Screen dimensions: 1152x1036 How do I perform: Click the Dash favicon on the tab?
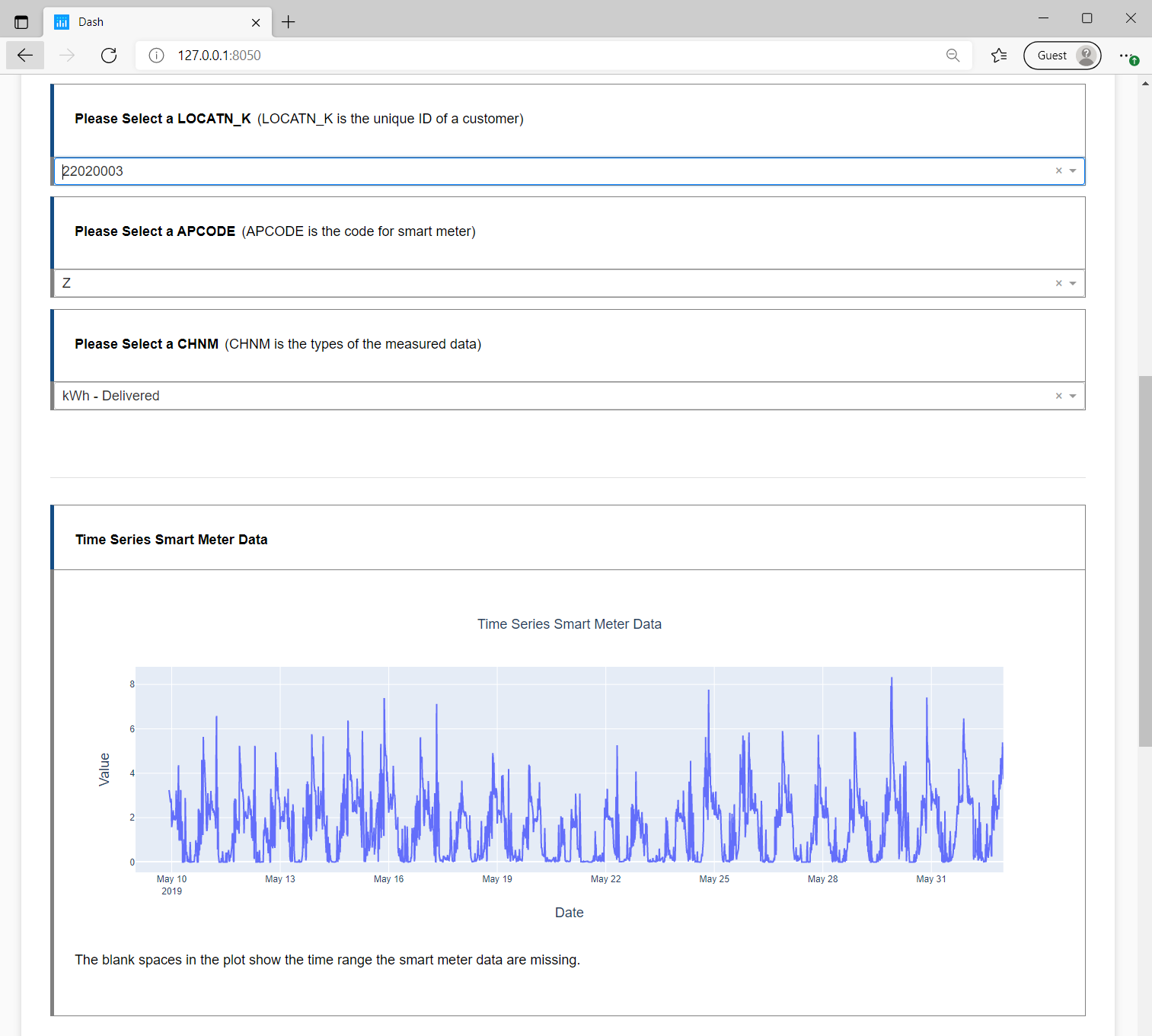61,21
